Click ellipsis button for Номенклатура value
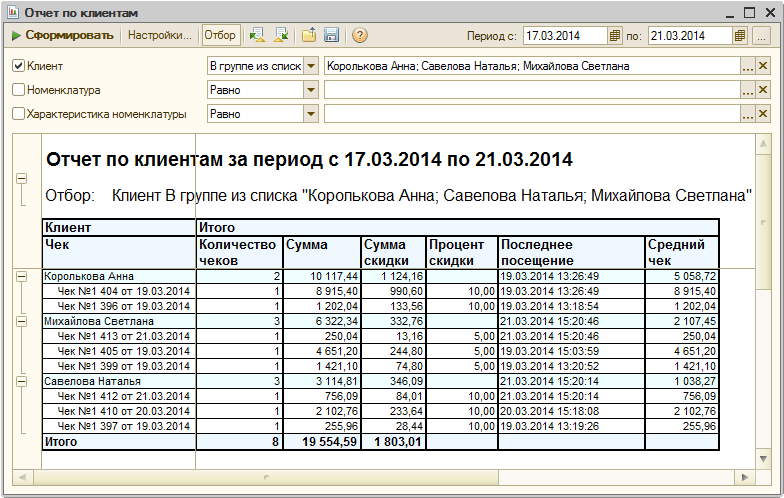784x498 pixels. tap(748, 90)
